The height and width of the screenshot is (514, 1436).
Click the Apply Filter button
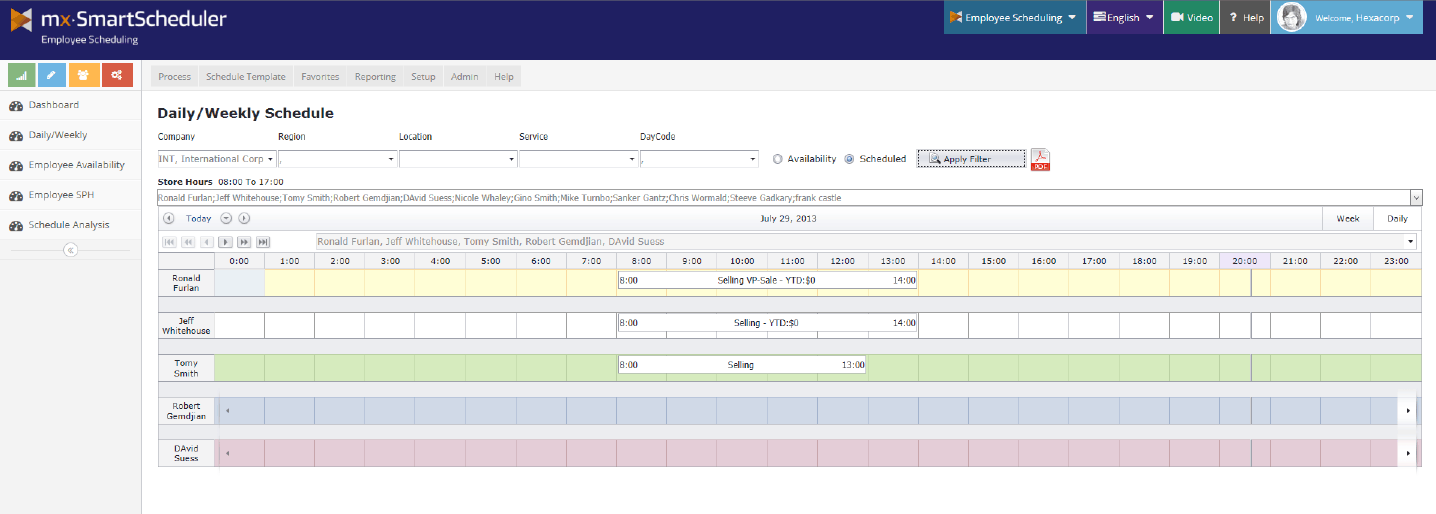pos(971,159)
